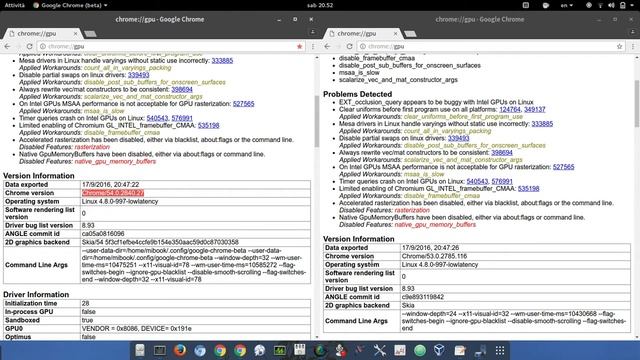
Task: Click address bar in right Chrome window
Action: [x=491, y=47]
